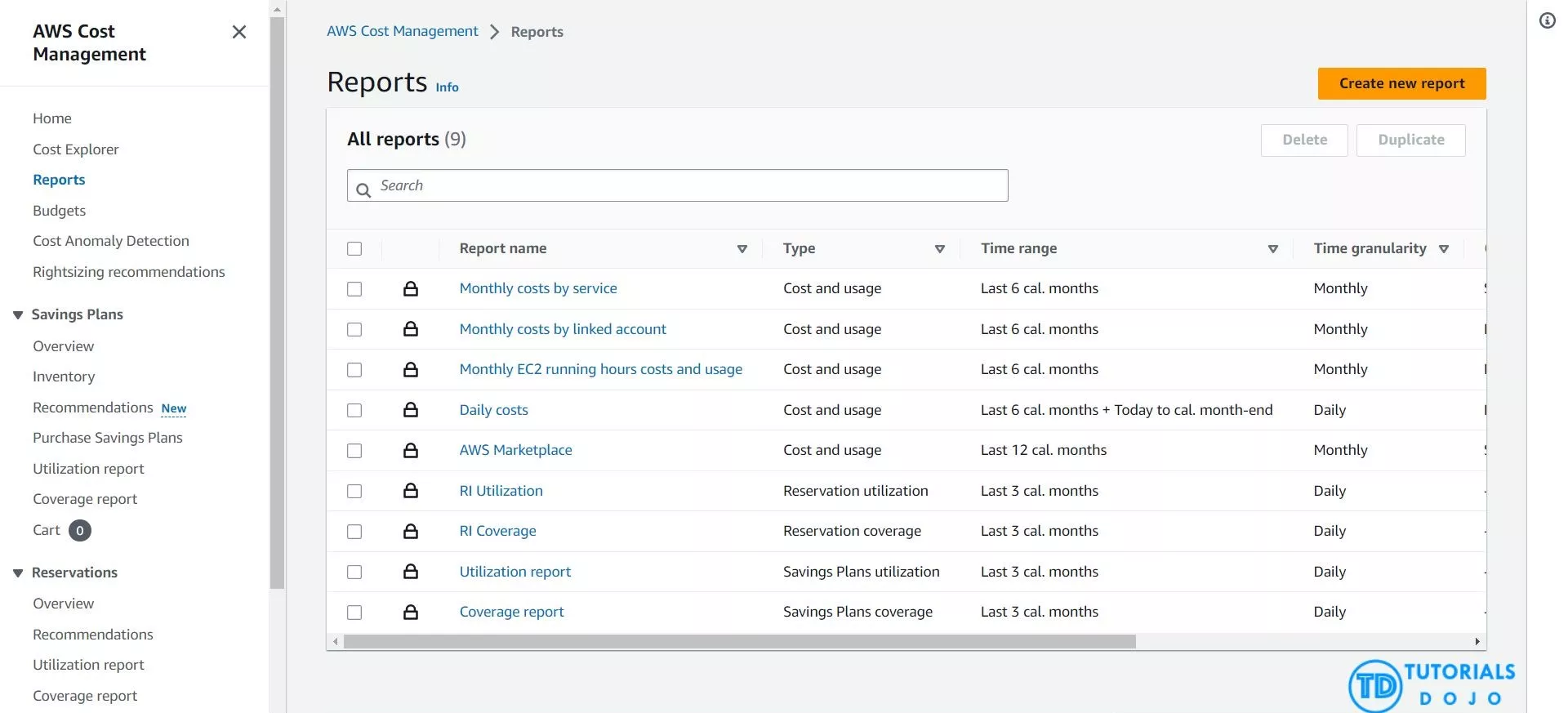Click lock icon for RI Utilization row
This screenshot has height=713, width=1568.
(411, 491)
